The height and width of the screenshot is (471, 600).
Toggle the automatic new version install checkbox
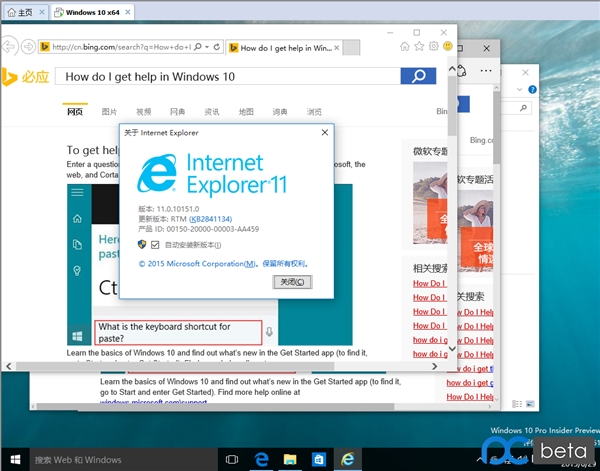tap(155, 244)
